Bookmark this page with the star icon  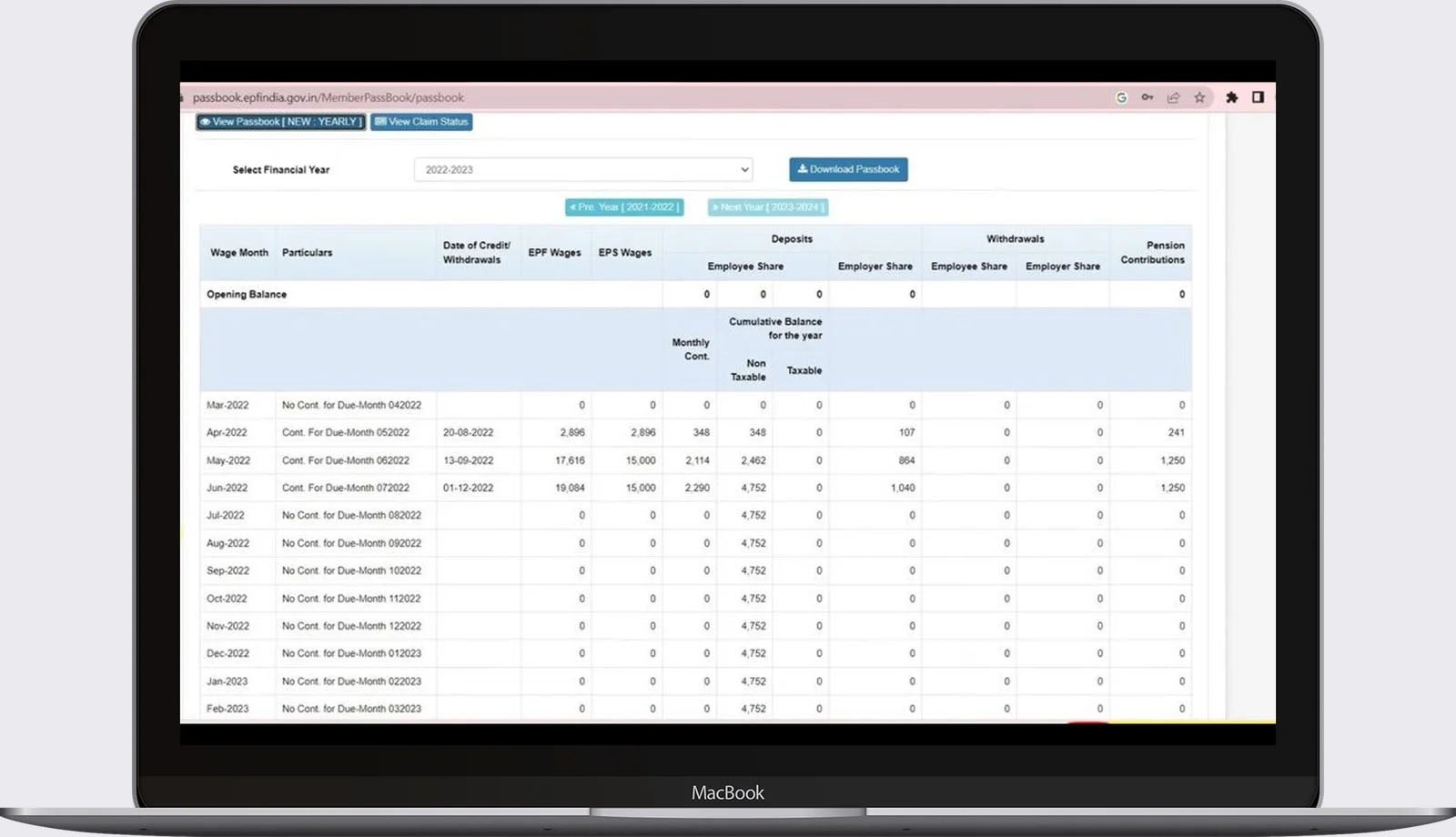pos(1199,97)
